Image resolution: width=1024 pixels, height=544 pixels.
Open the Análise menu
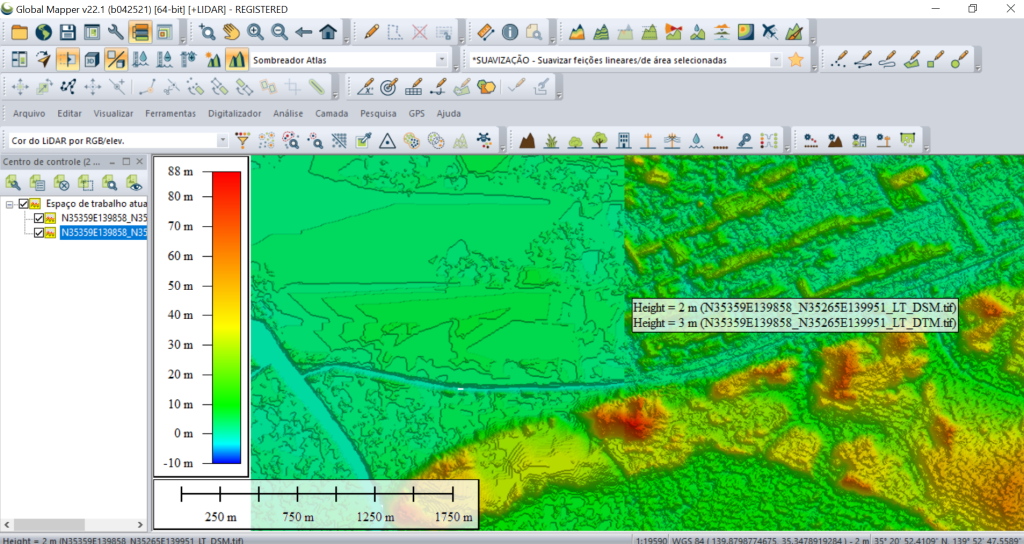[x=288, y=114]
